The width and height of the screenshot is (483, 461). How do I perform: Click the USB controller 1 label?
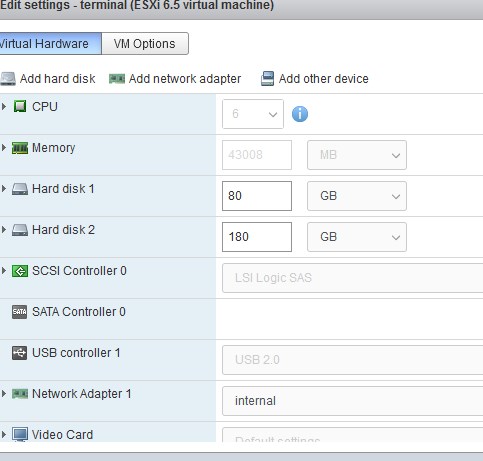click(x=76, y=353)
